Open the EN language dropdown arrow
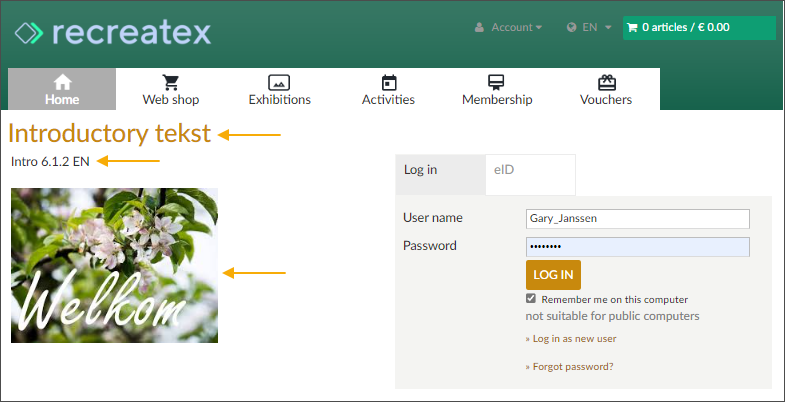The width and height of the screenshot is (785, 402). pos(608,28)
